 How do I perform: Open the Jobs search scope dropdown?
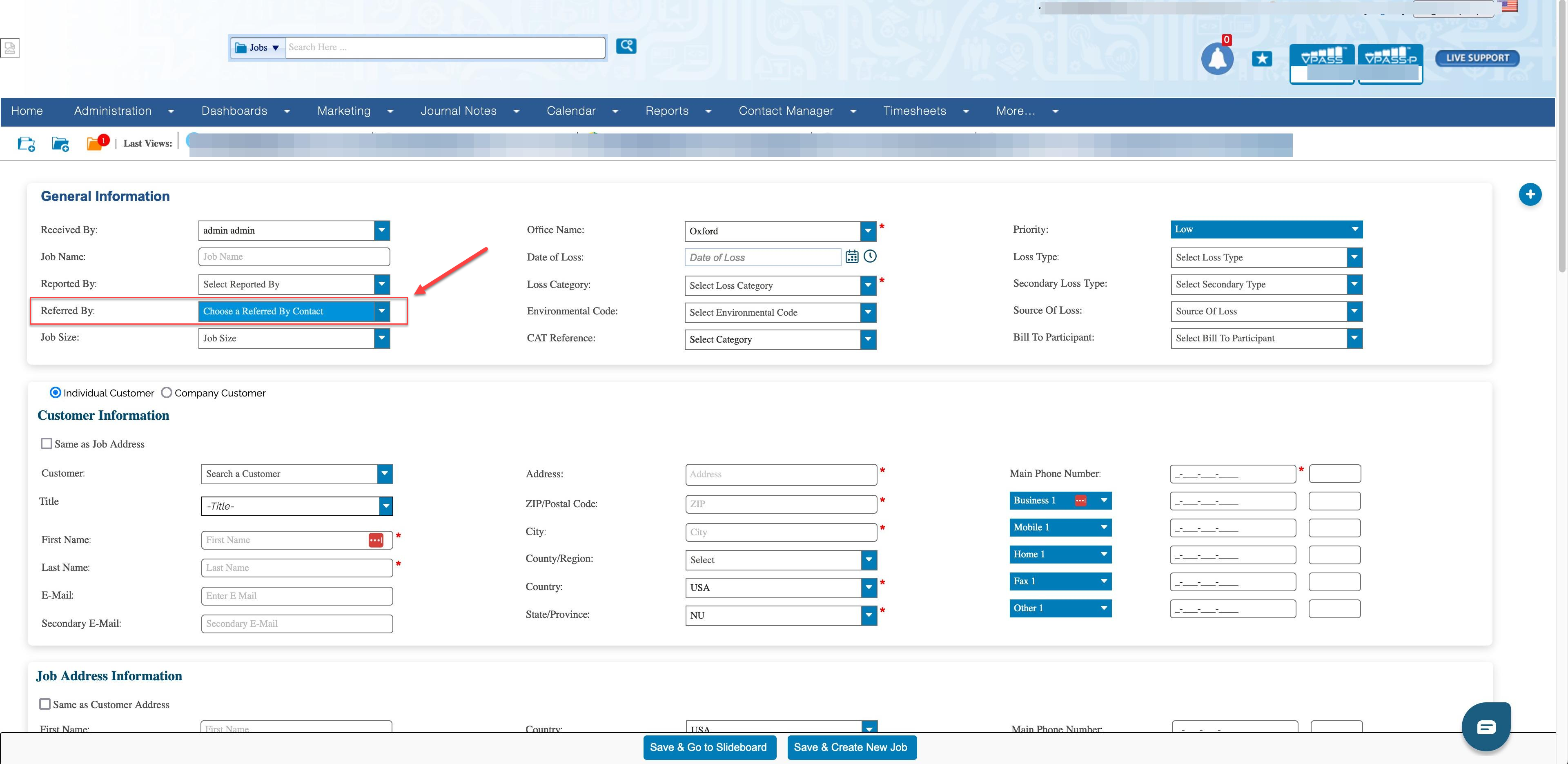pyautogui.click(x=258, y=47)
